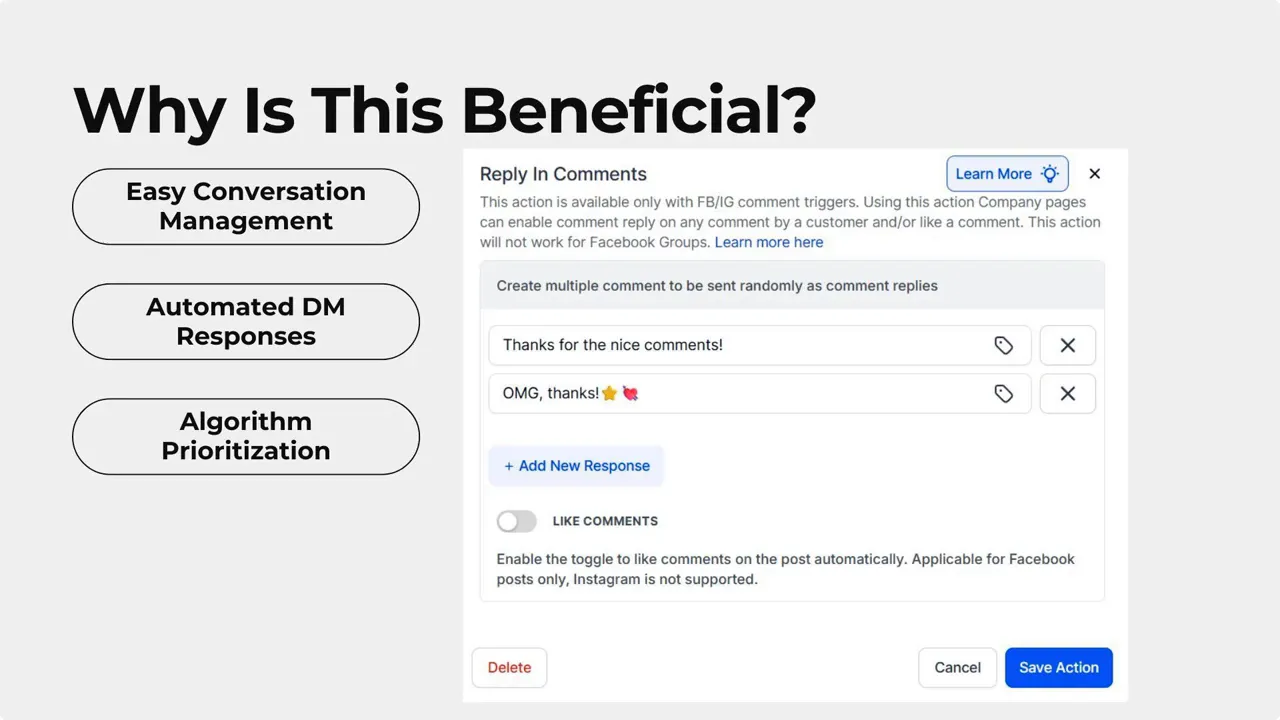The image size is (1280, 720).
Task: Click the star emoji in the OMG response
Action: click(x=609, y=393)
